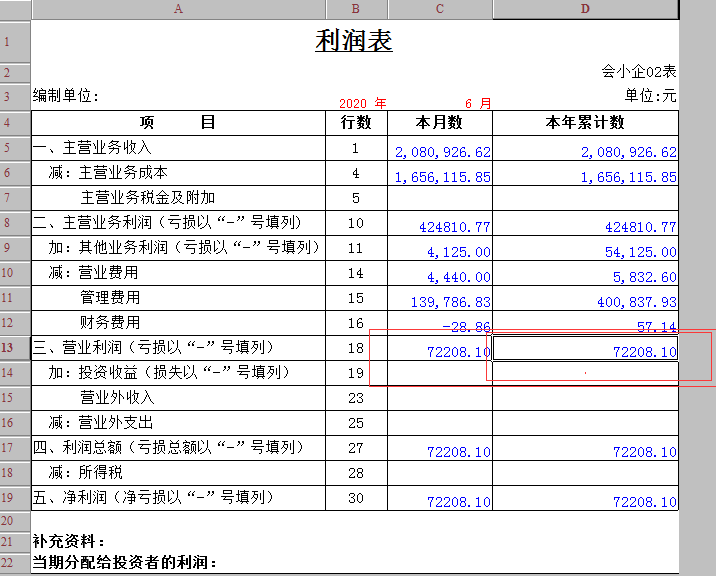Select value 4,440.00
Image resolution: width=716 pixels, height=576 pixels.
(x=440, y=273)
